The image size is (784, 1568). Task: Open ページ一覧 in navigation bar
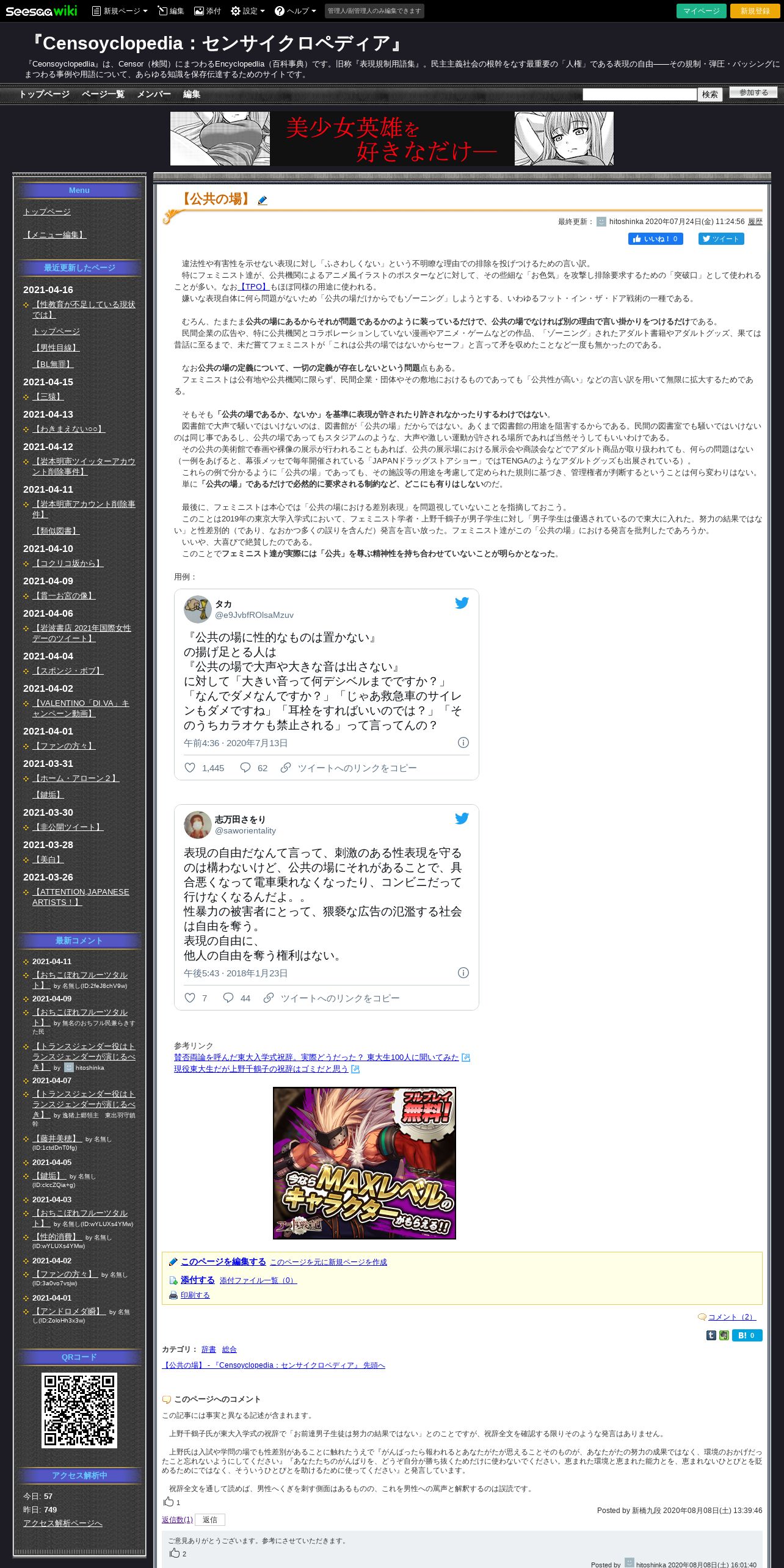point(103,94)
